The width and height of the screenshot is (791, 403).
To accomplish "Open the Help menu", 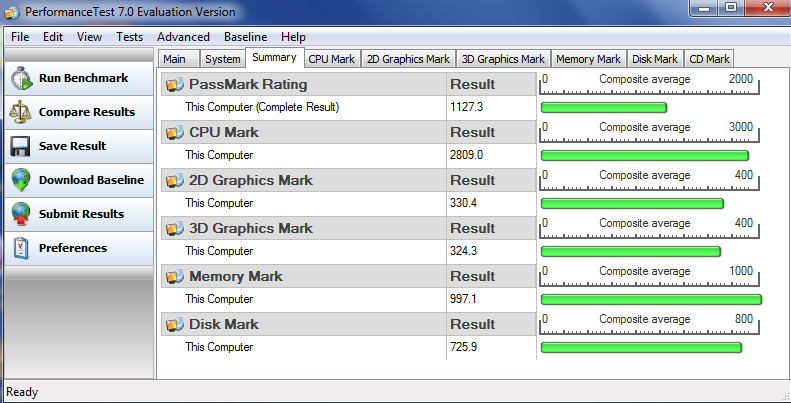I will [x=293, y=37].
